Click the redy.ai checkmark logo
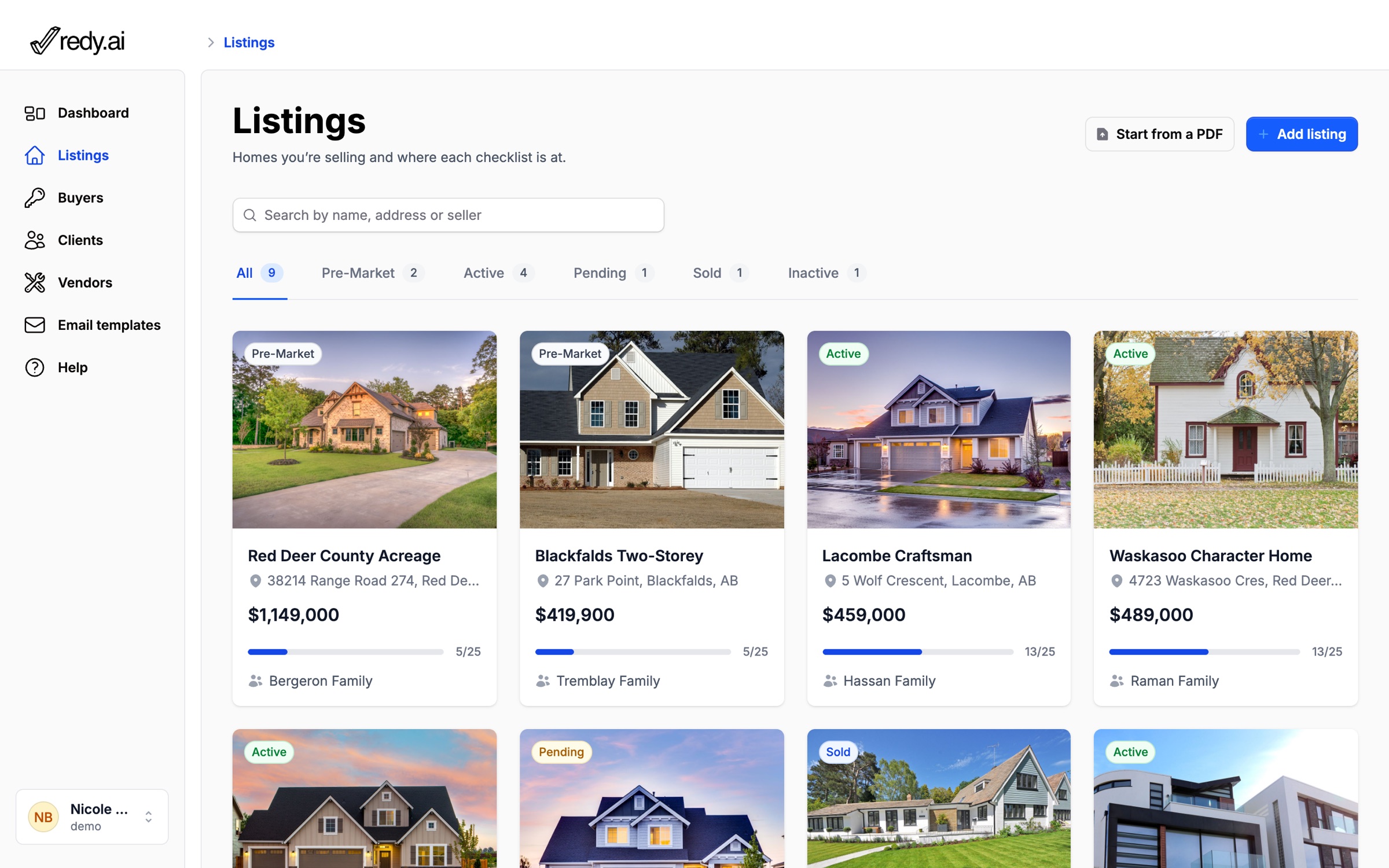Viewport: 1389px width, 868px height. tap(78, 41)
